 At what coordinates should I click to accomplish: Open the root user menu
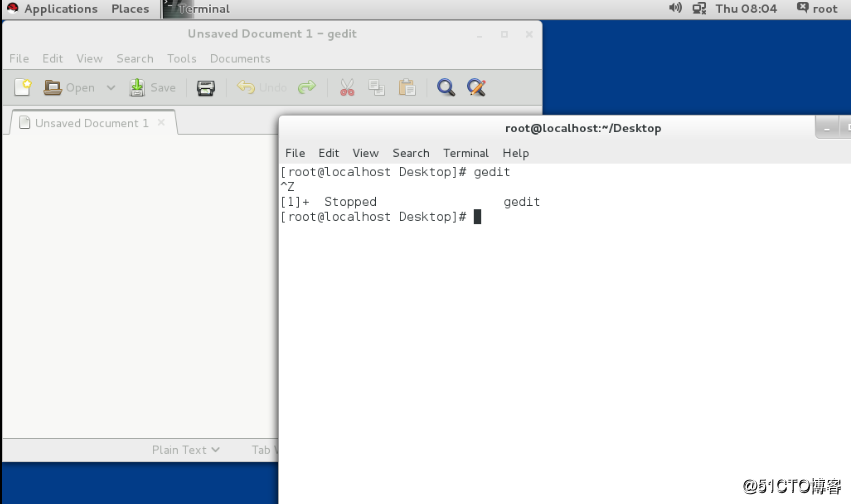click(x=817, y=8)
